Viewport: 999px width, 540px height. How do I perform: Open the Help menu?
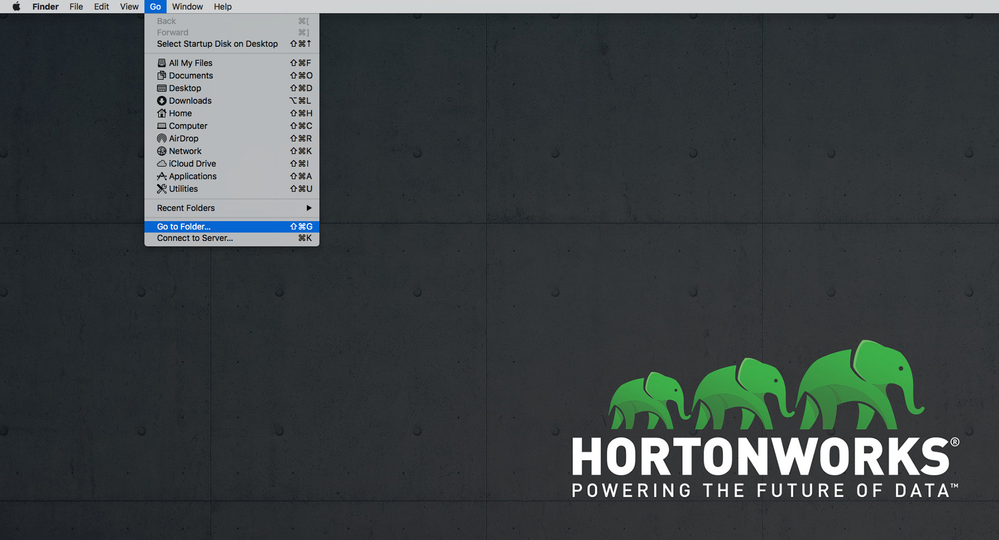point(223,6)
